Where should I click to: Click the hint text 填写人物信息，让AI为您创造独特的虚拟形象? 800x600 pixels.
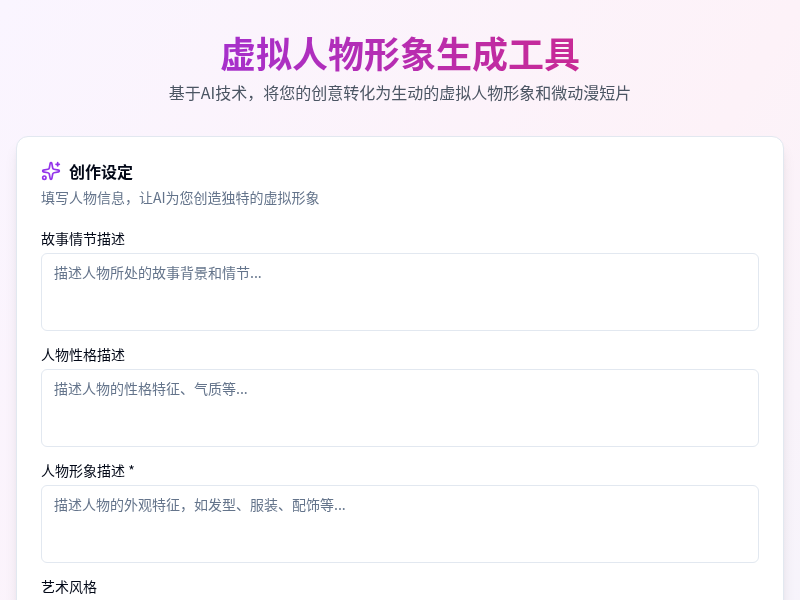pos(180,198)
